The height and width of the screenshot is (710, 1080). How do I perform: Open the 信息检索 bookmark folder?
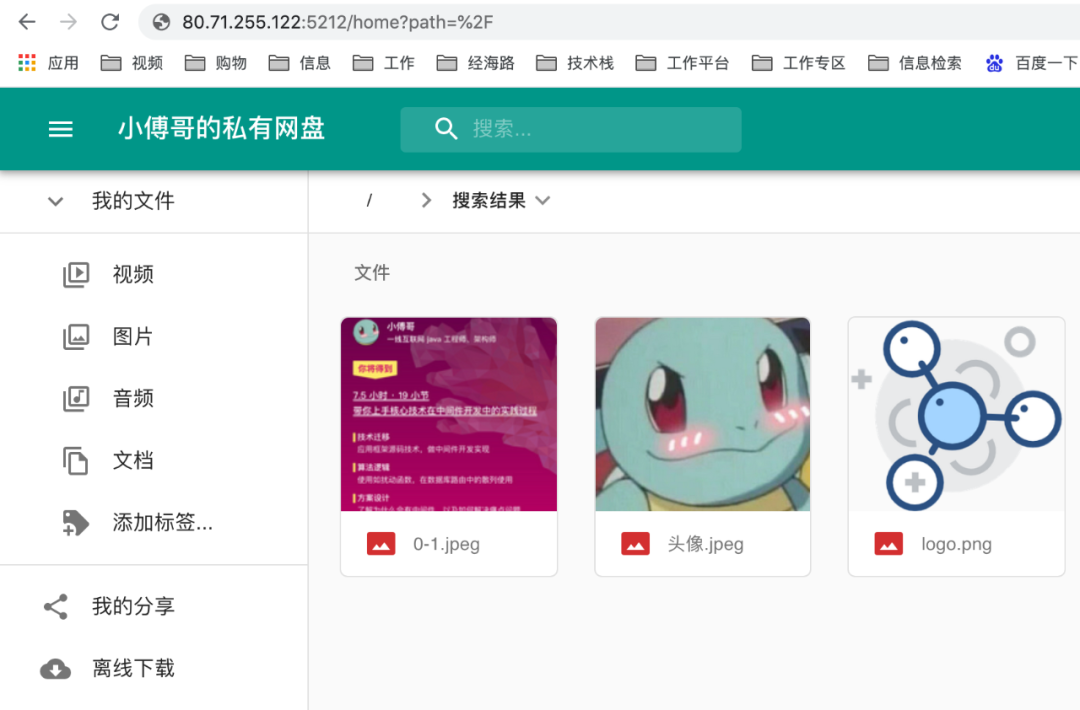(x=915, y=63)
